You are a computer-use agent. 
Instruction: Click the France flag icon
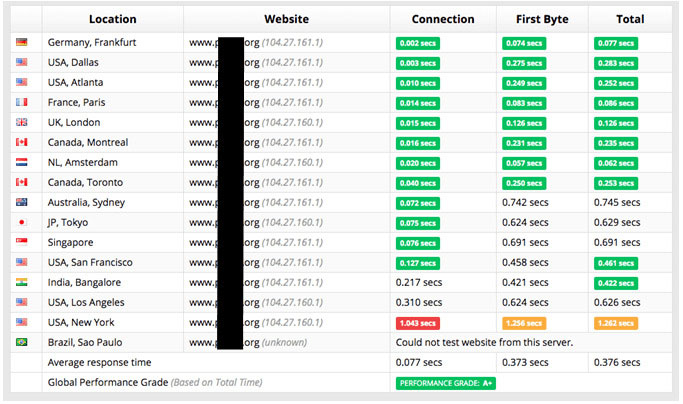tap(21, 102)
